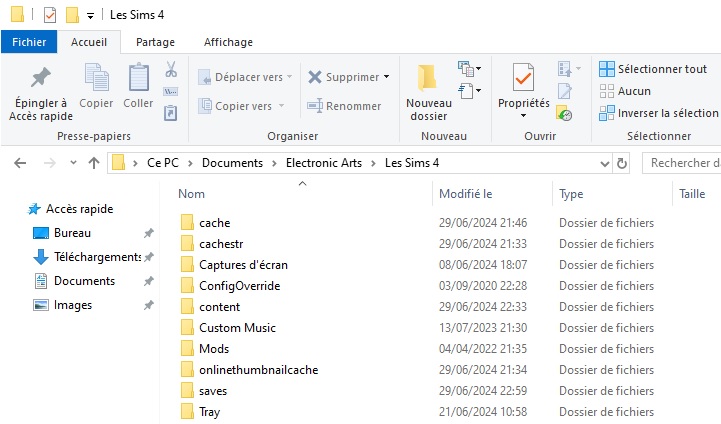Image resolution: width=721 pixels, height=424 pixels.
Task: Open the quick access toolbar customize arrow
Action: pyautogui.click(x=90, y=15)
